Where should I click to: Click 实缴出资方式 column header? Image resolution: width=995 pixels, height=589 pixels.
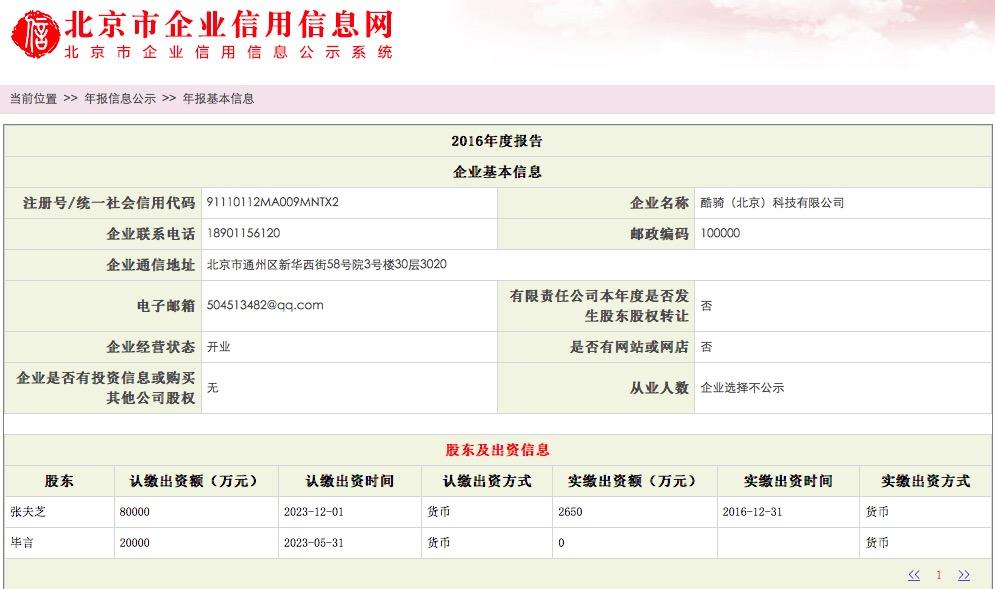pos(925,481)
